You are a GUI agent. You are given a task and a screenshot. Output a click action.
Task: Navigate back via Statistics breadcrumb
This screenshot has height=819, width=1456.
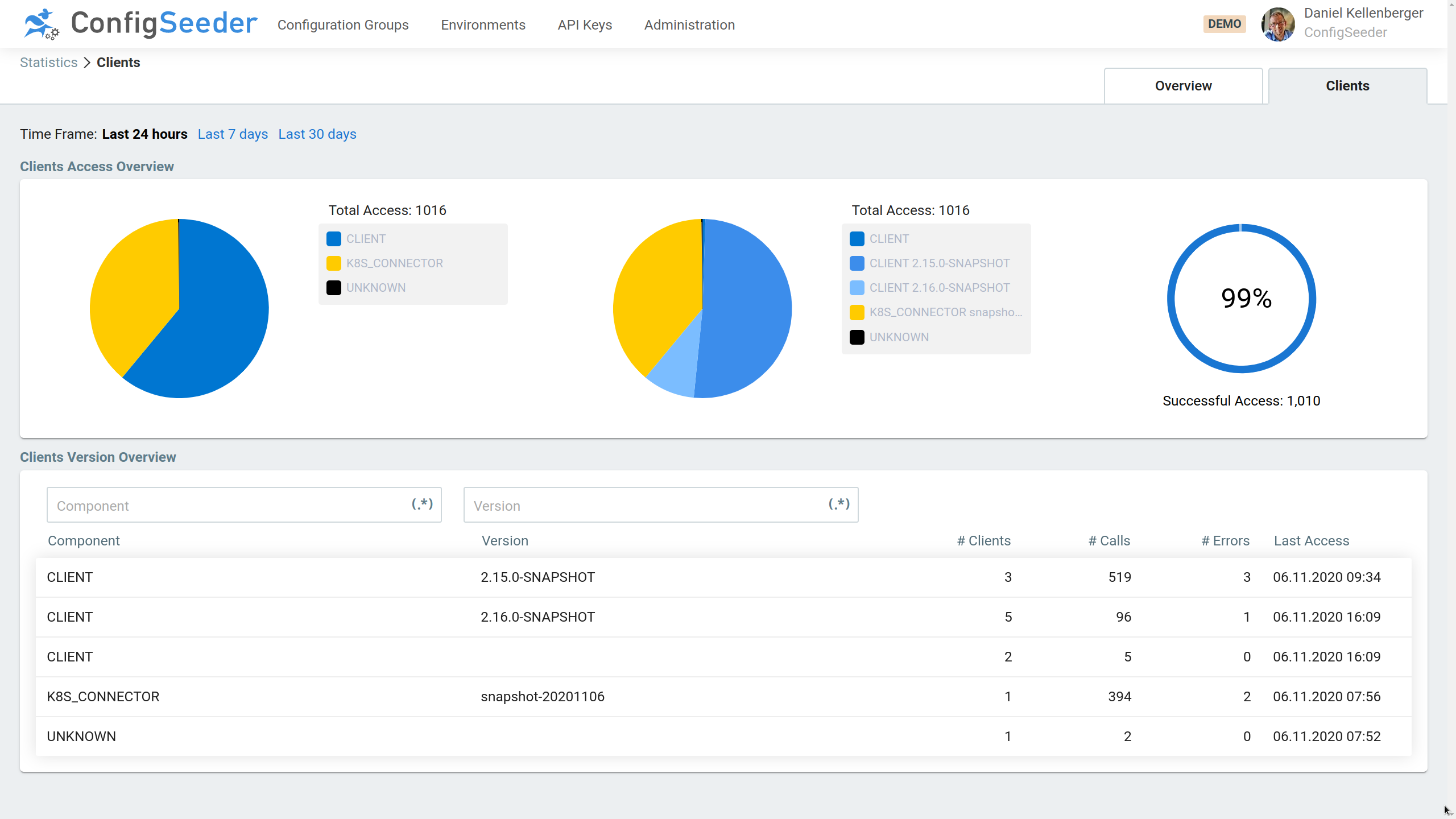[x=48, y=63]
